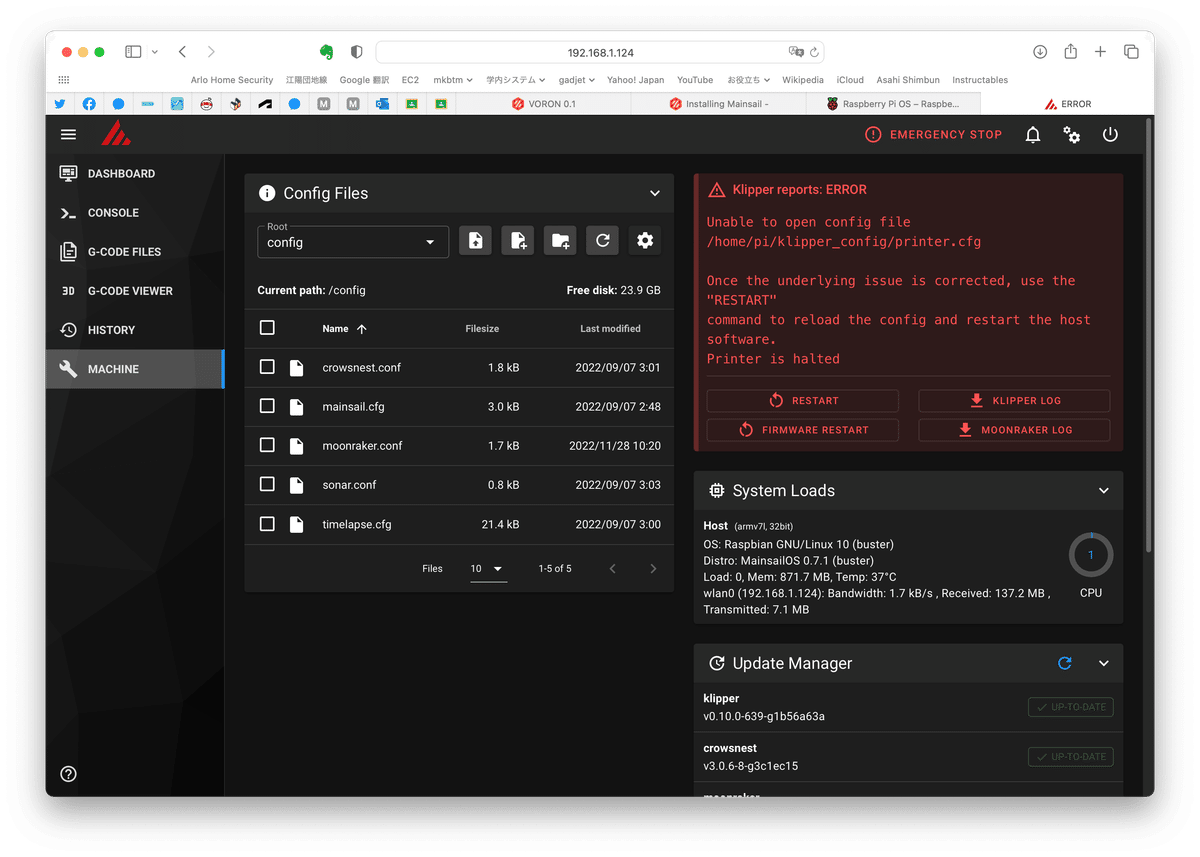This screenshot has height=857, width=1200.
Task: Collapse the Config Files panel
Action: [655, 193]
